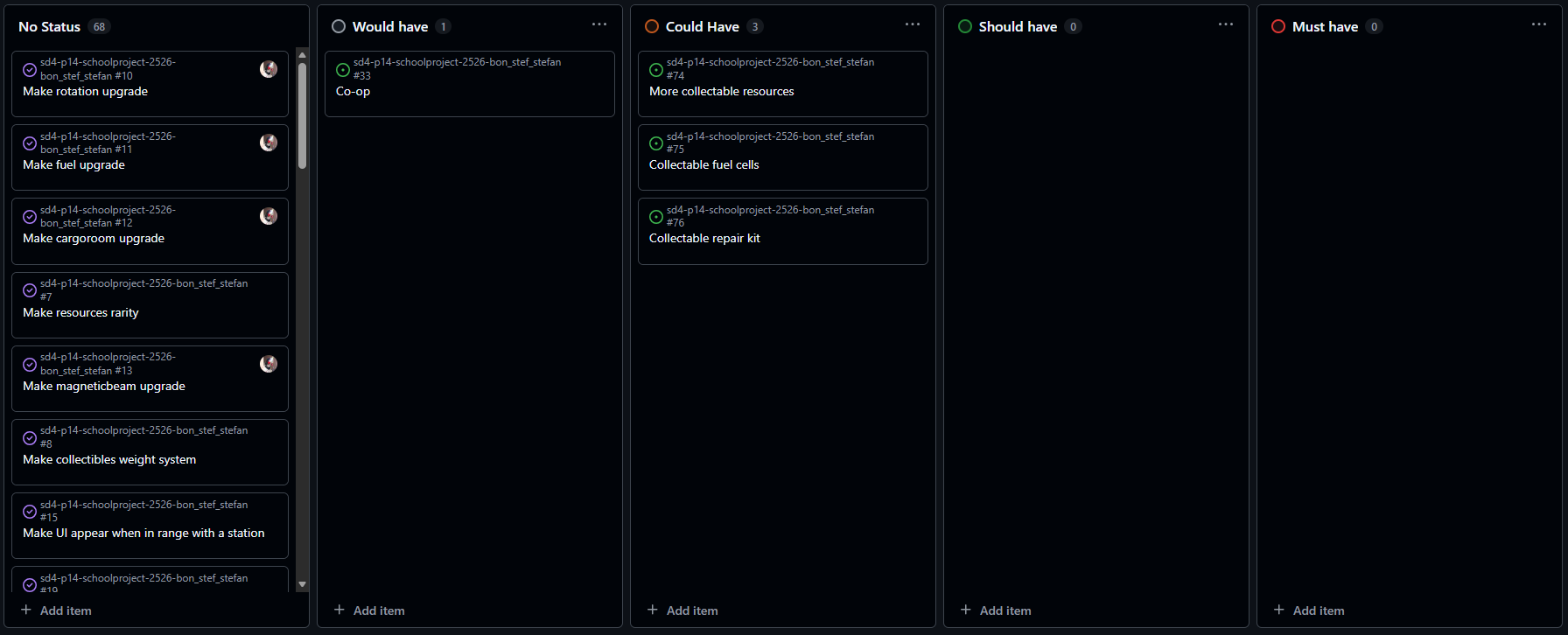The width and height of the screenshot is (1568, 635).
Task: Open the Make collectibles weight system card
Action: click(x=109, y=460)
